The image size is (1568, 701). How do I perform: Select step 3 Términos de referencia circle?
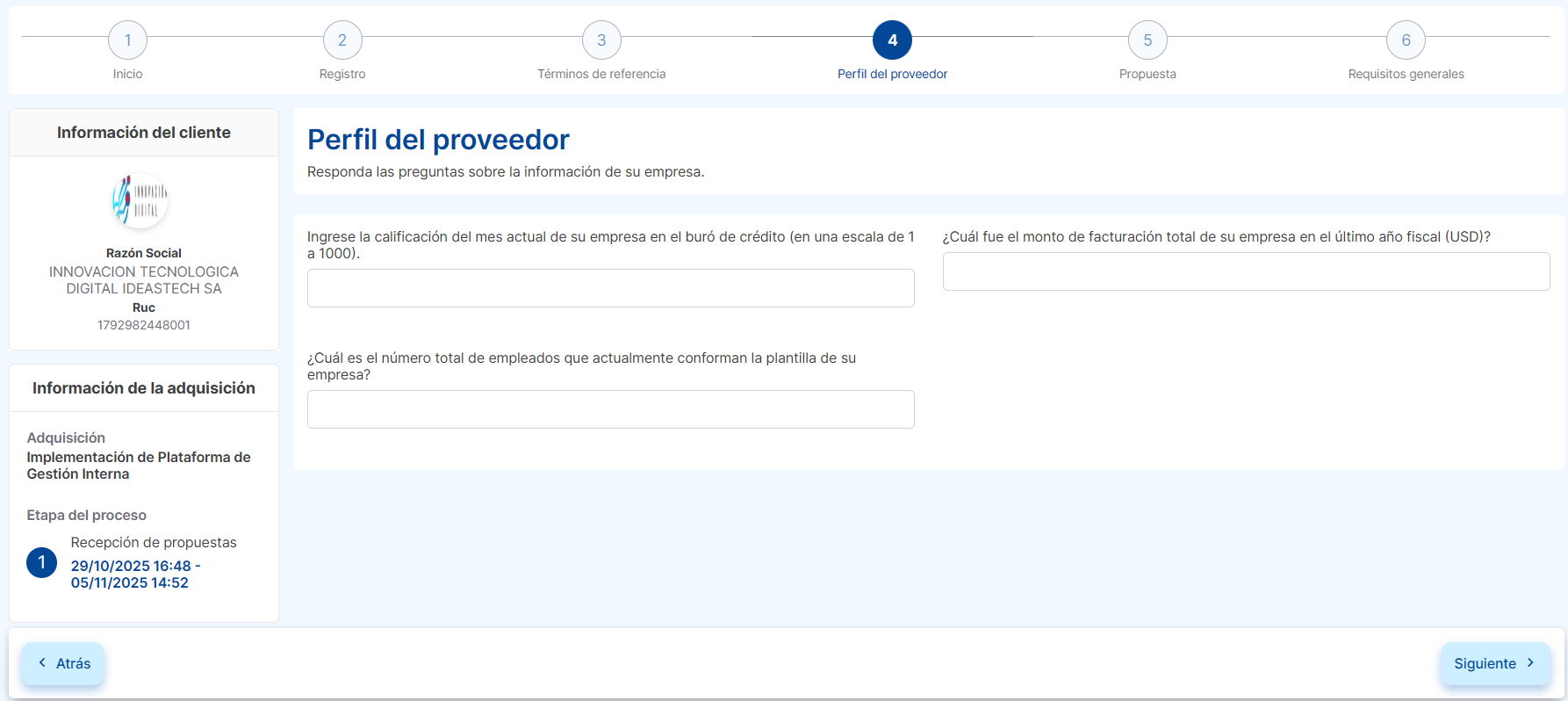601,40
